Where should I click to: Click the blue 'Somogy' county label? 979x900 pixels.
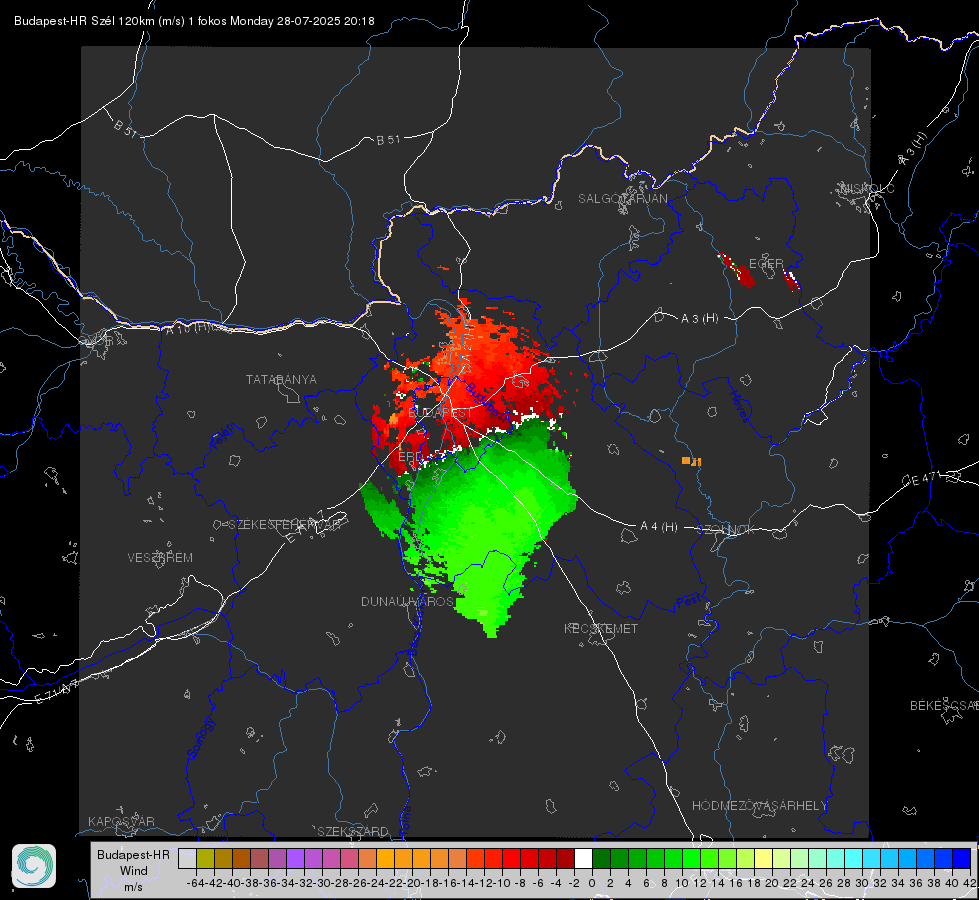(200, 738)
